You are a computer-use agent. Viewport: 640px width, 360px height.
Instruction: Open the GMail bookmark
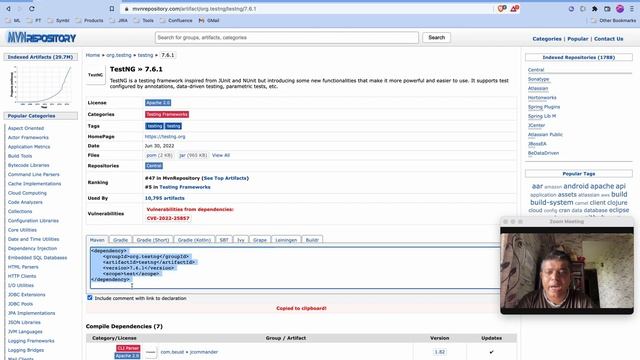point(209,20)
